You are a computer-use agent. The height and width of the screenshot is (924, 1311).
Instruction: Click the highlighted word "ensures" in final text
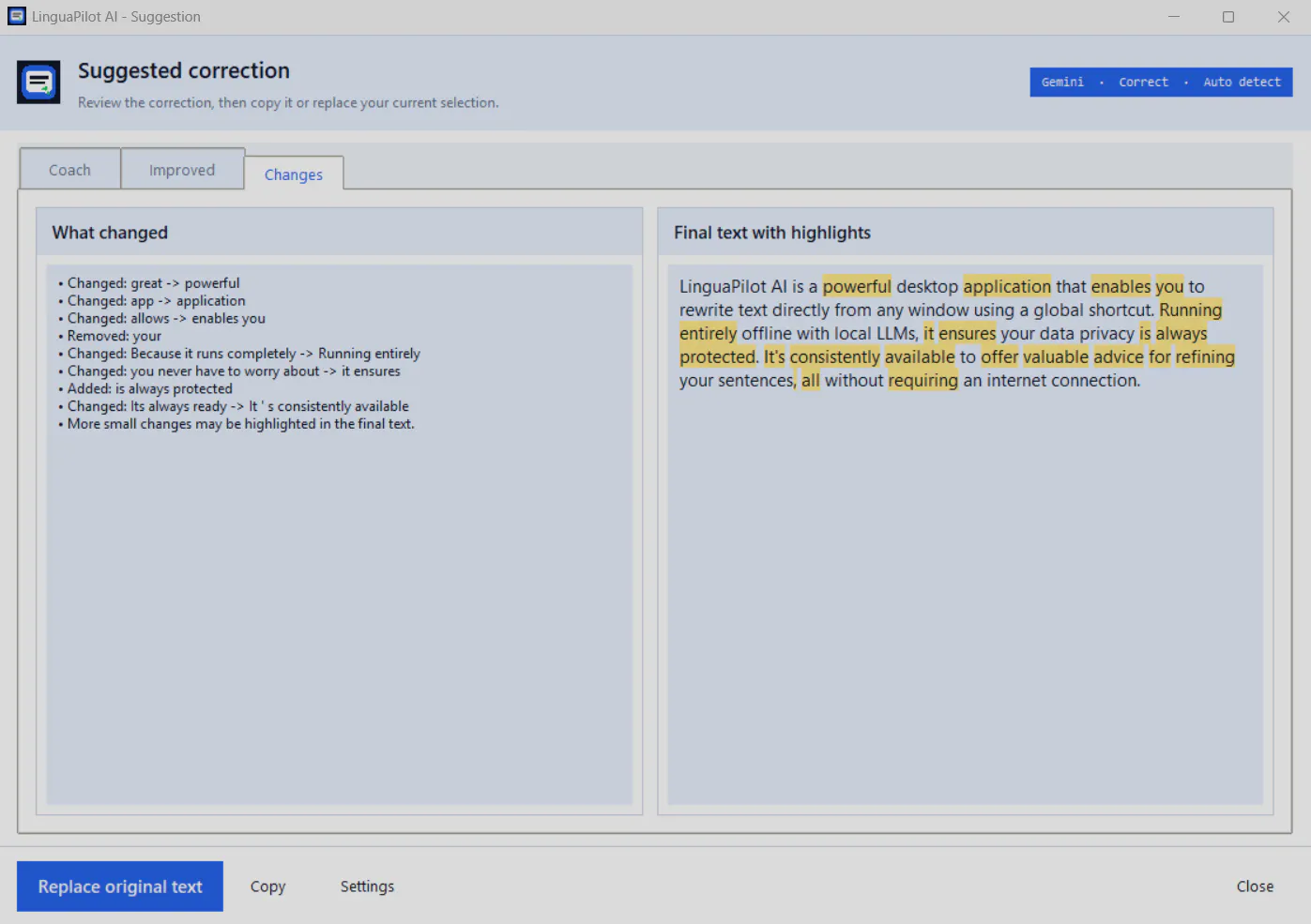[x=967, y=334]
